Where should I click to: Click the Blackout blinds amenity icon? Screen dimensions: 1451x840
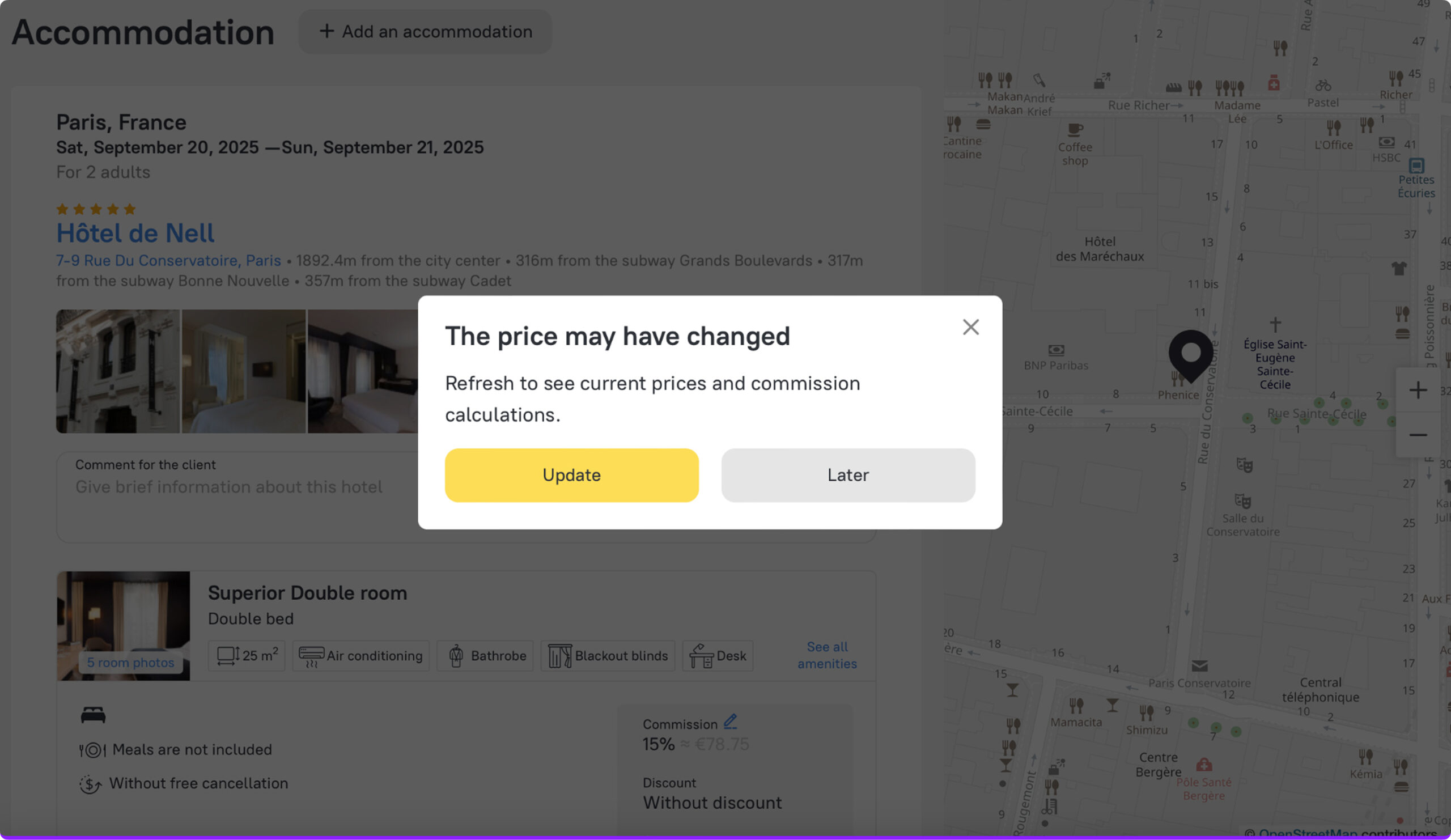559,656
